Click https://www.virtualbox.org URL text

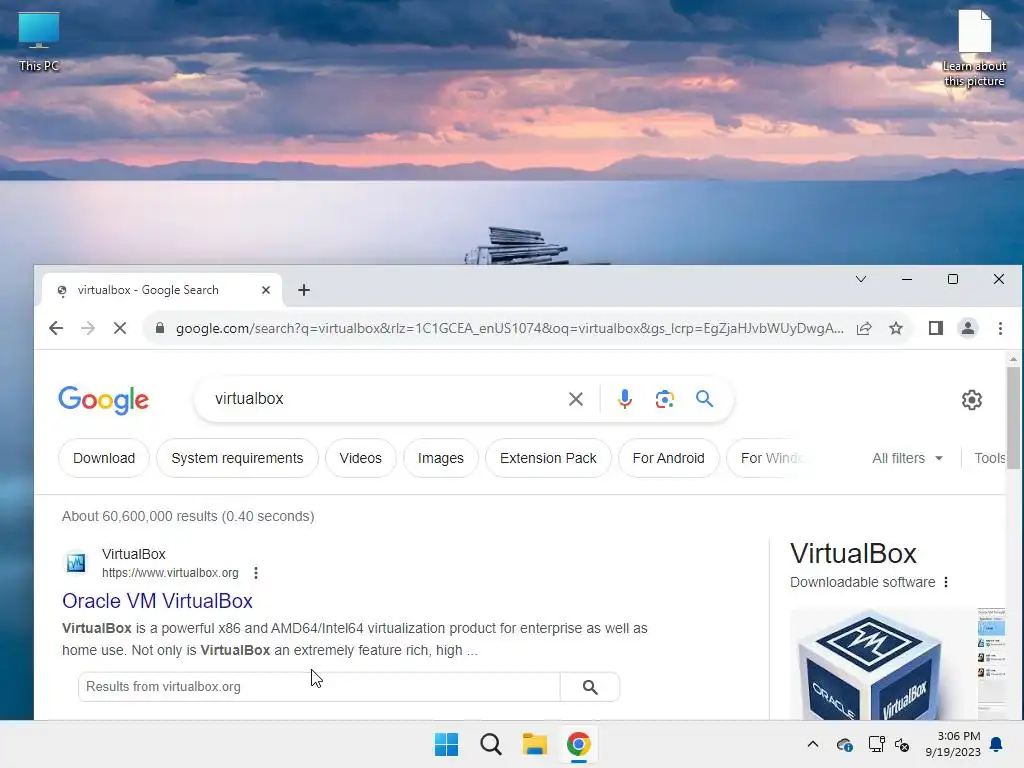(170, 573)
